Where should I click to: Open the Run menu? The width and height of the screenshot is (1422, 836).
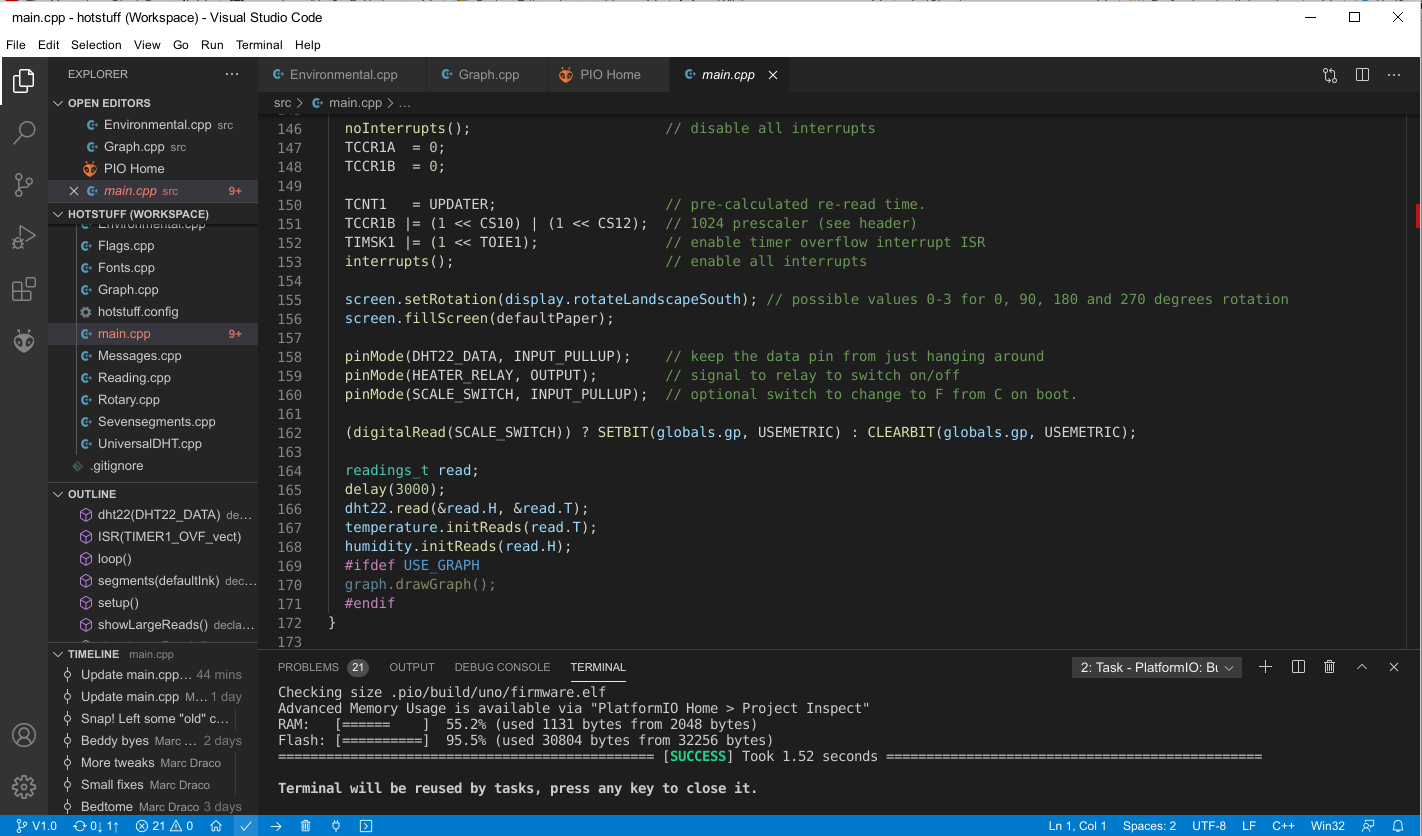click(x=212, y=45)
